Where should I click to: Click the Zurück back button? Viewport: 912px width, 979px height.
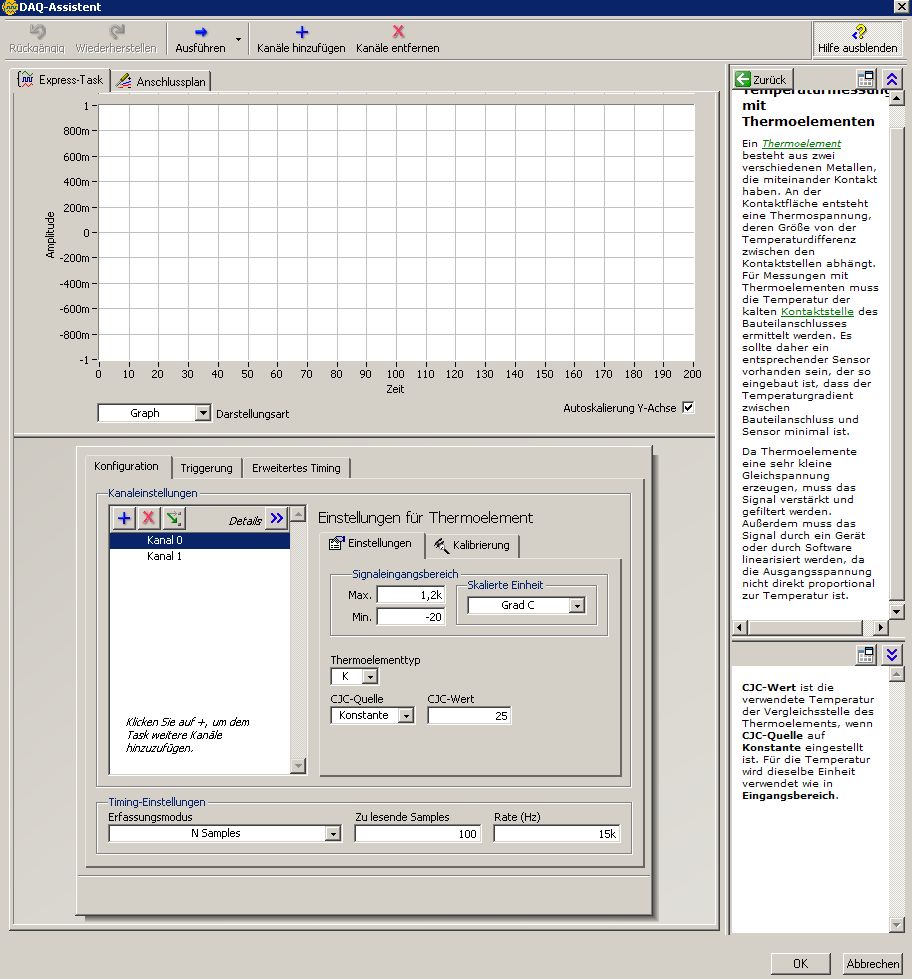(762, 79)
